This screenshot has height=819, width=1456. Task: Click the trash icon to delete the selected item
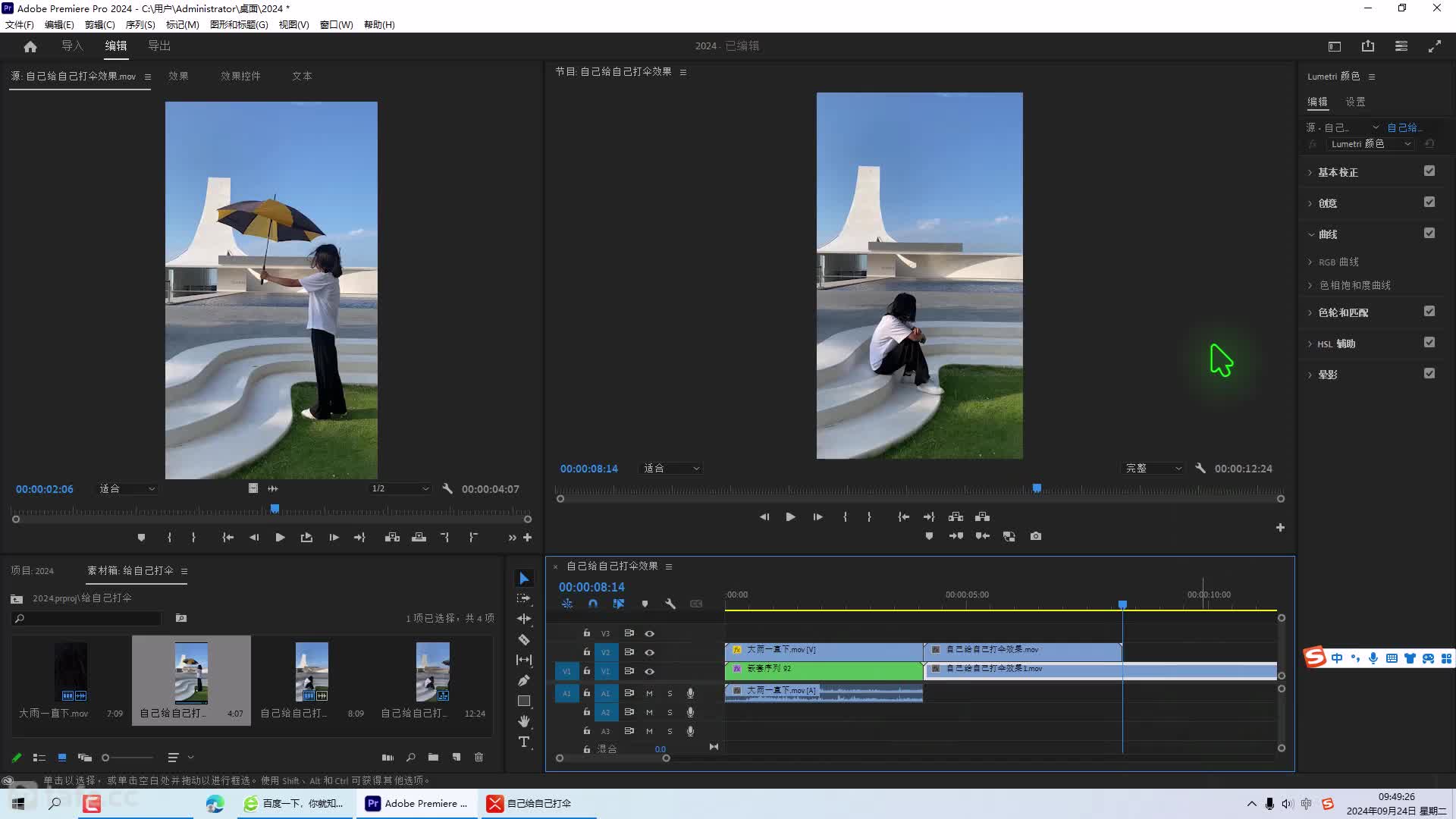tap(479, 757)
